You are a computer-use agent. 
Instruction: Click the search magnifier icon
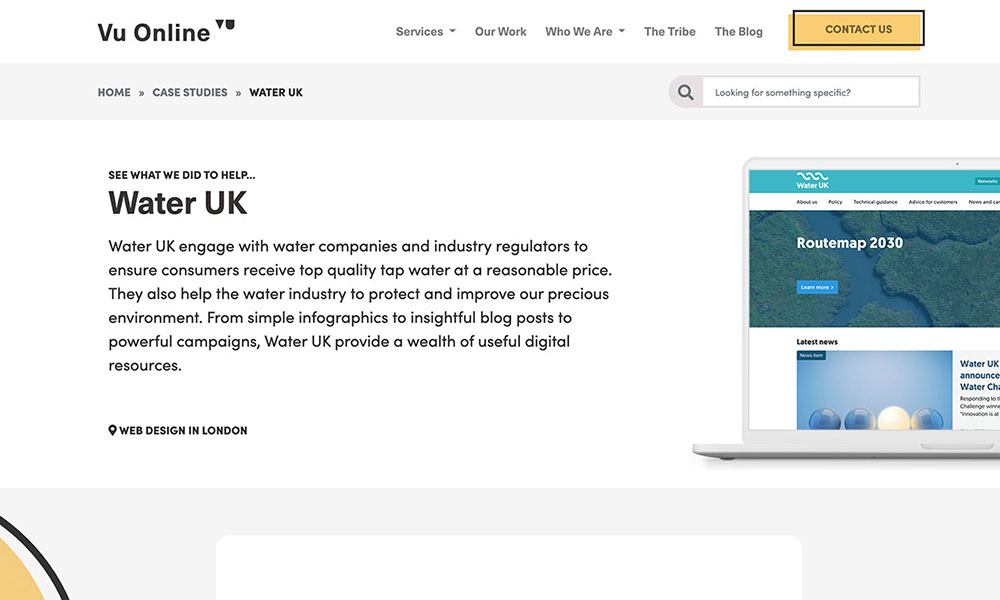click(686, 92)
